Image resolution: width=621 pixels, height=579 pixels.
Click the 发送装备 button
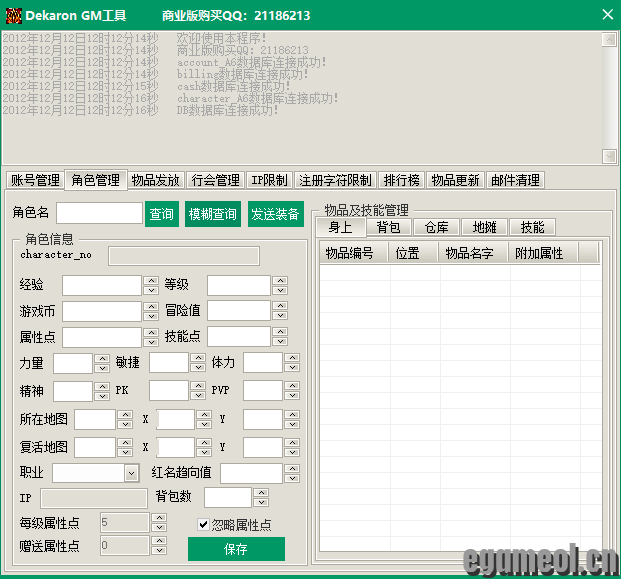click(x=275, y=214)
